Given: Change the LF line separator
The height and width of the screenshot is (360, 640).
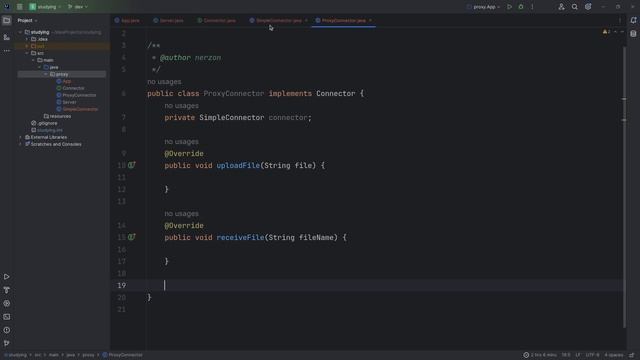Looking at the screenshot, I should click(578, 355).
